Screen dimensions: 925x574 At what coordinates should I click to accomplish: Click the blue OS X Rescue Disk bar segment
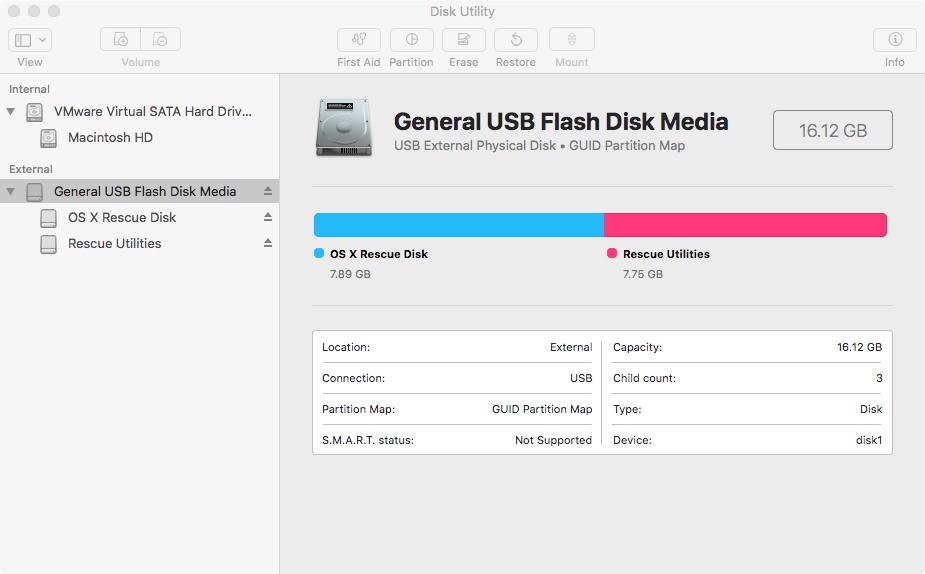pos(459,225)
